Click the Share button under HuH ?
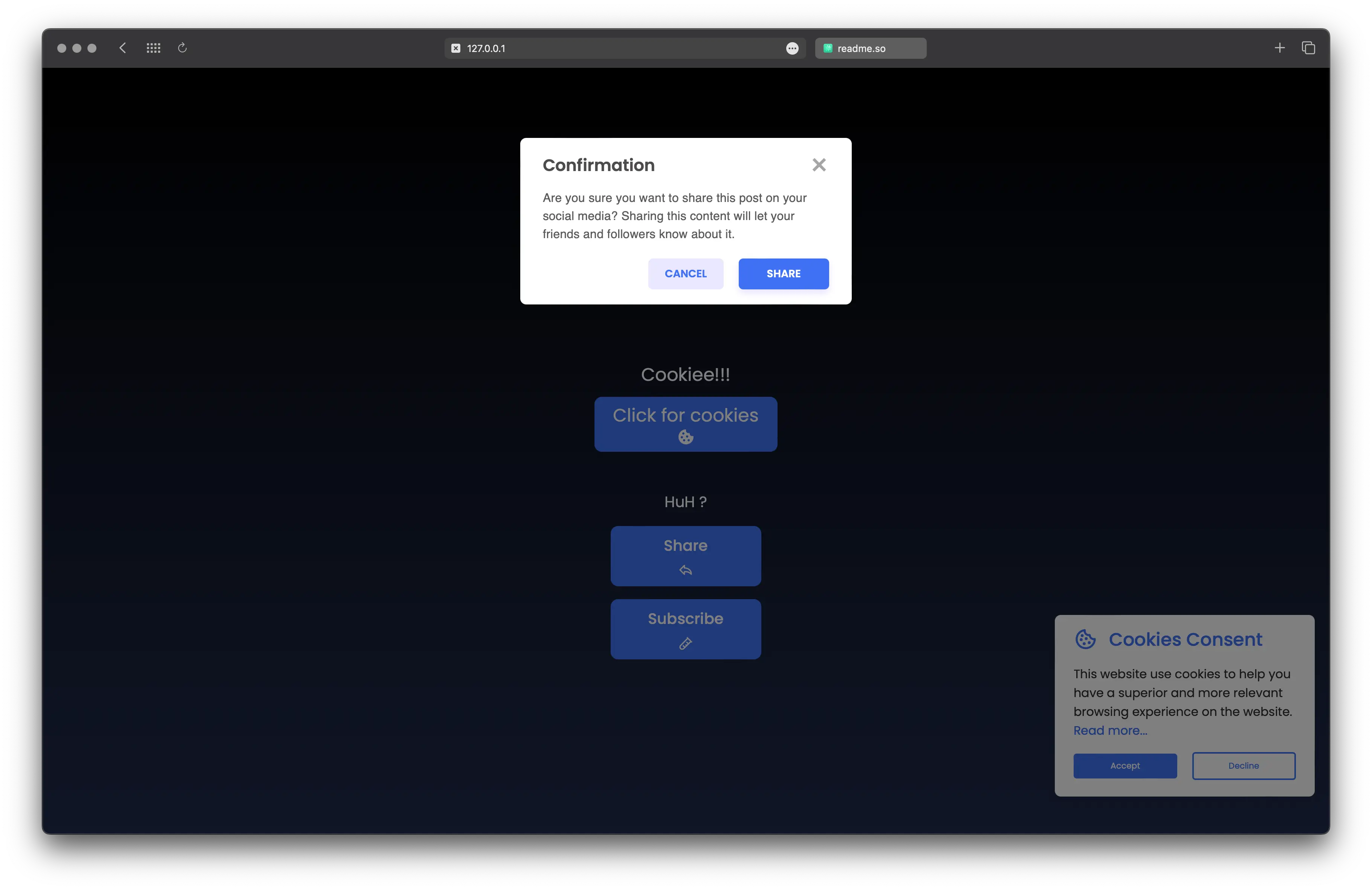 tap(685, 555)
